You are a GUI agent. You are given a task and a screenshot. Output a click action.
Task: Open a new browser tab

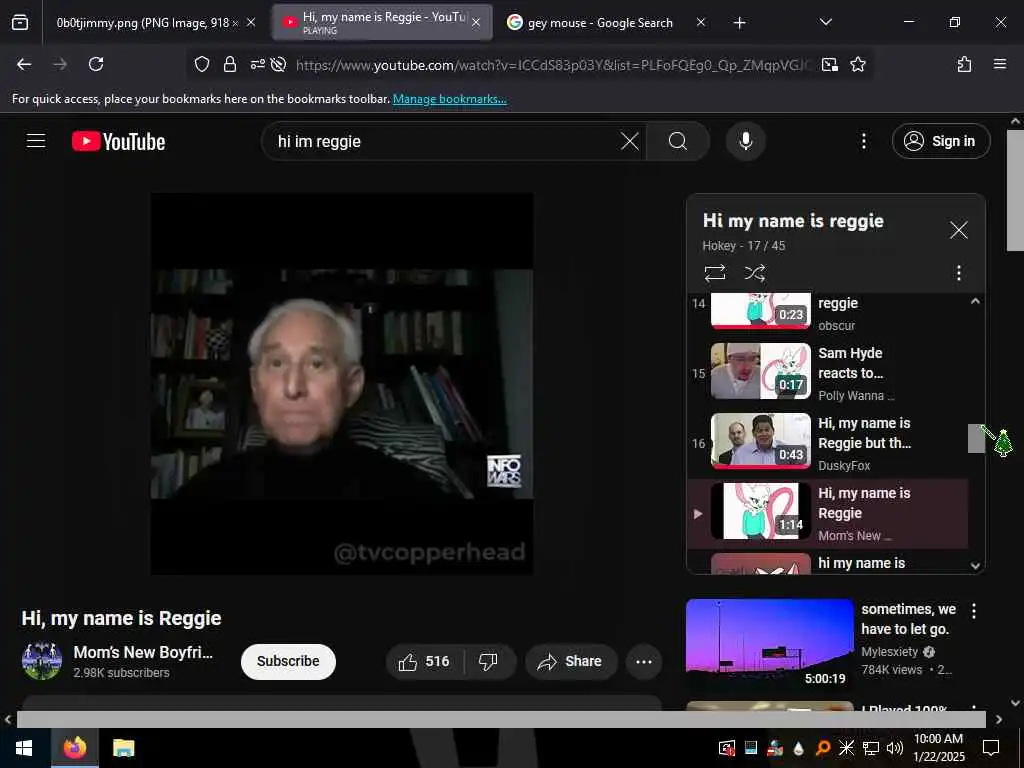tap(739, 23)
